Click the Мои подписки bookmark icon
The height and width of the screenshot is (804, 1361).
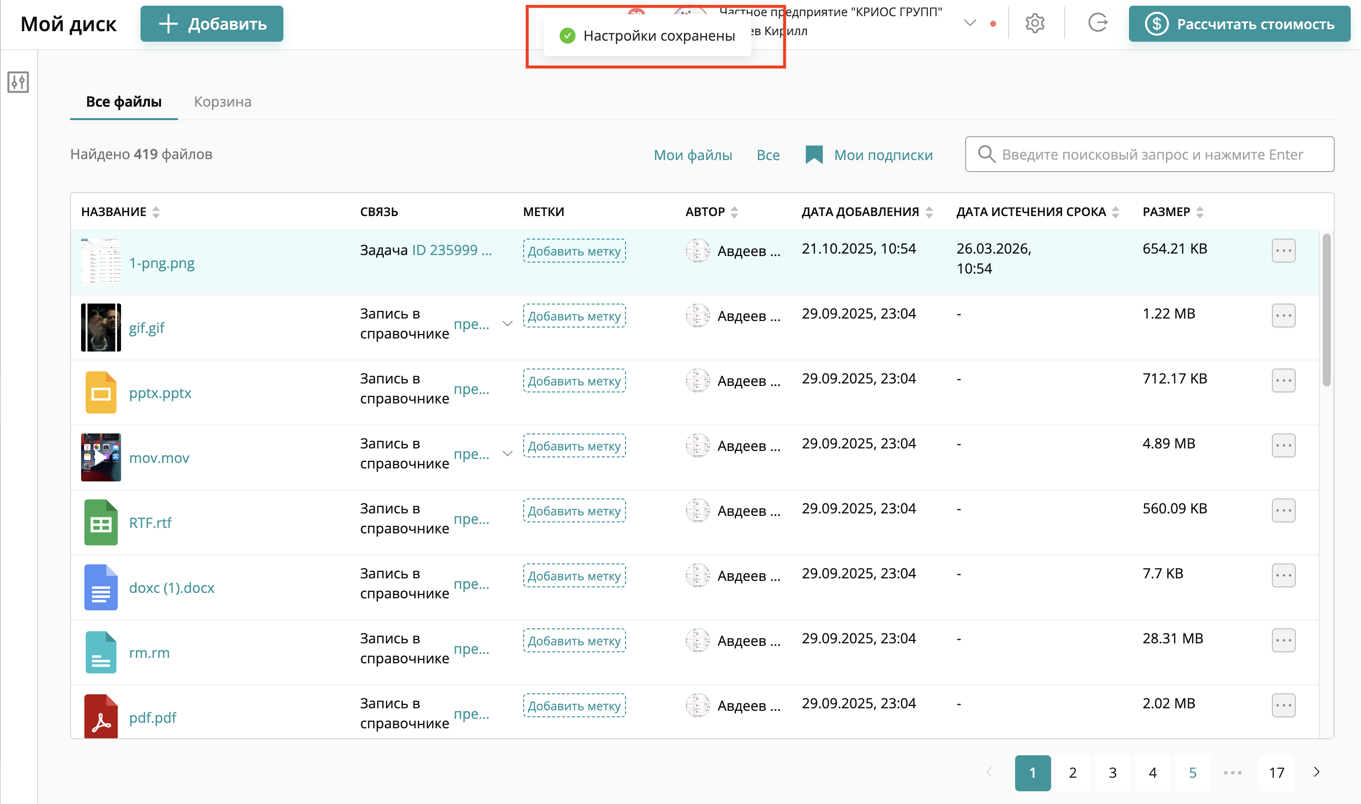(814, 155)
